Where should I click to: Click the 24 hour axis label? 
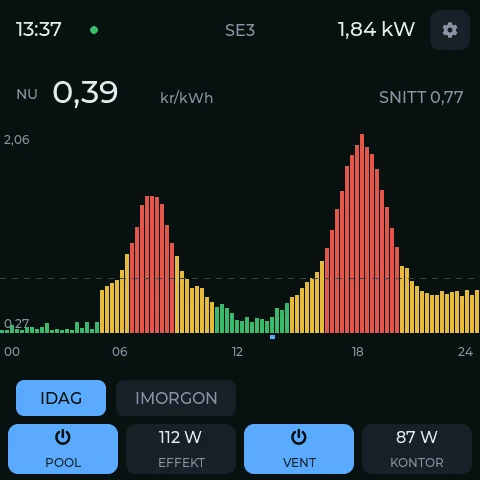(x=465, y=352)
